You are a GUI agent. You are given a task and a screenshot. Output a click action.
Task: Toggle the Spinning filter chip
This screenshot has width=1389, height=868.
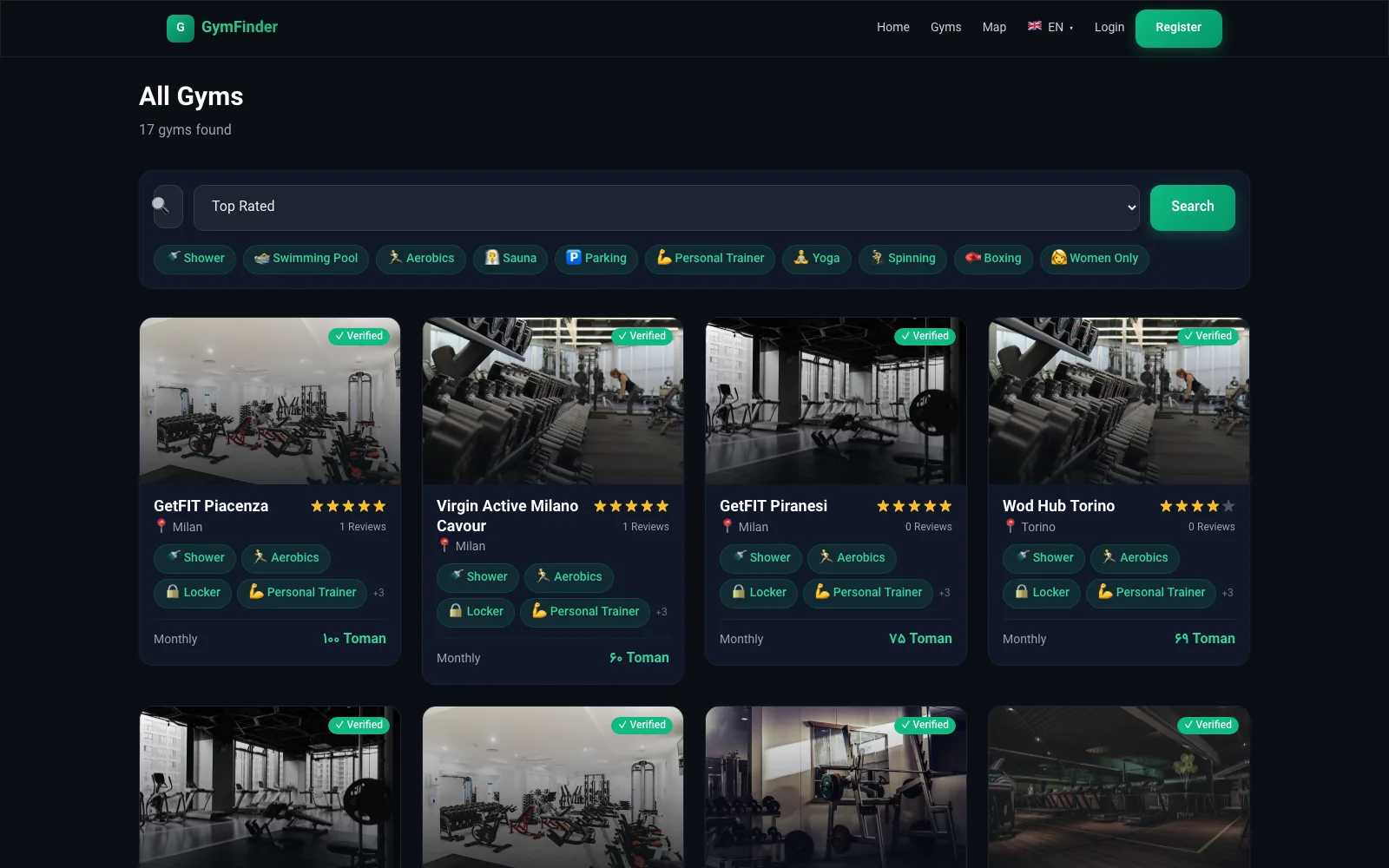tap(902, 258)
